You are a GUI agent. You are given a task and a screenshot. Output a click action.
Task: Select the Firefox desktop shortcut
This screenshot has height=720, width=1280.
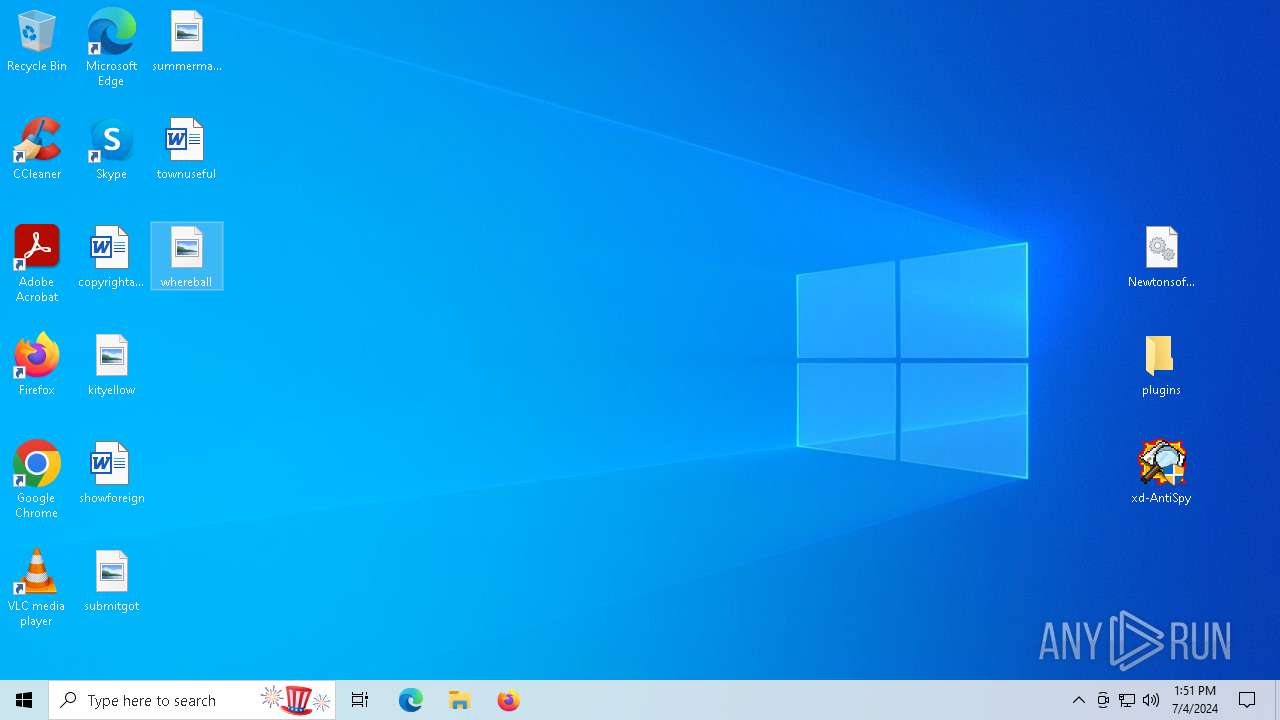(x=37, y=366)
